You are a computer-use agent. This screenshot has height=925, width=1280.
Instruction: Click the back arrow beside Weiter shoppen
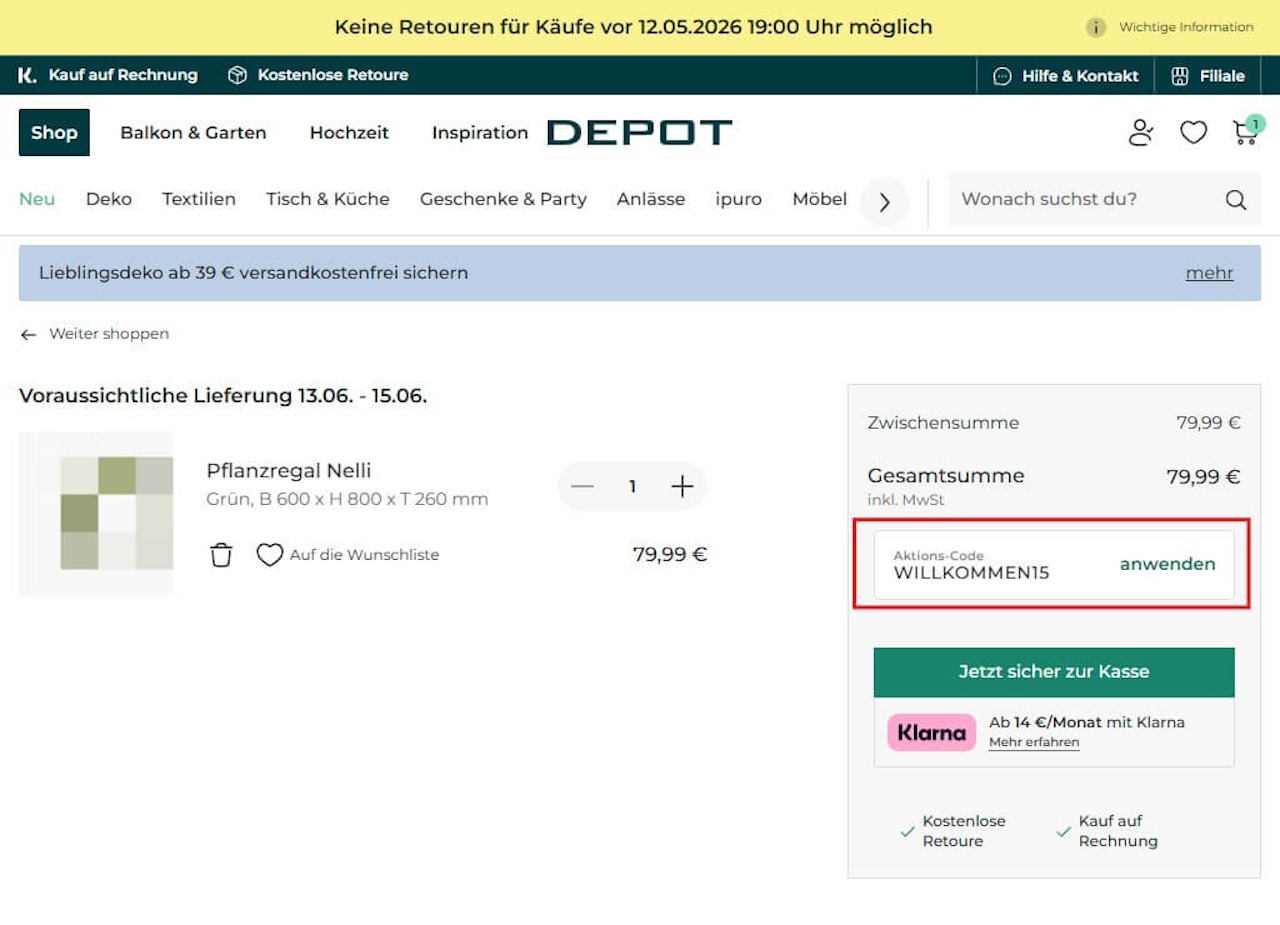click(28, 334)
